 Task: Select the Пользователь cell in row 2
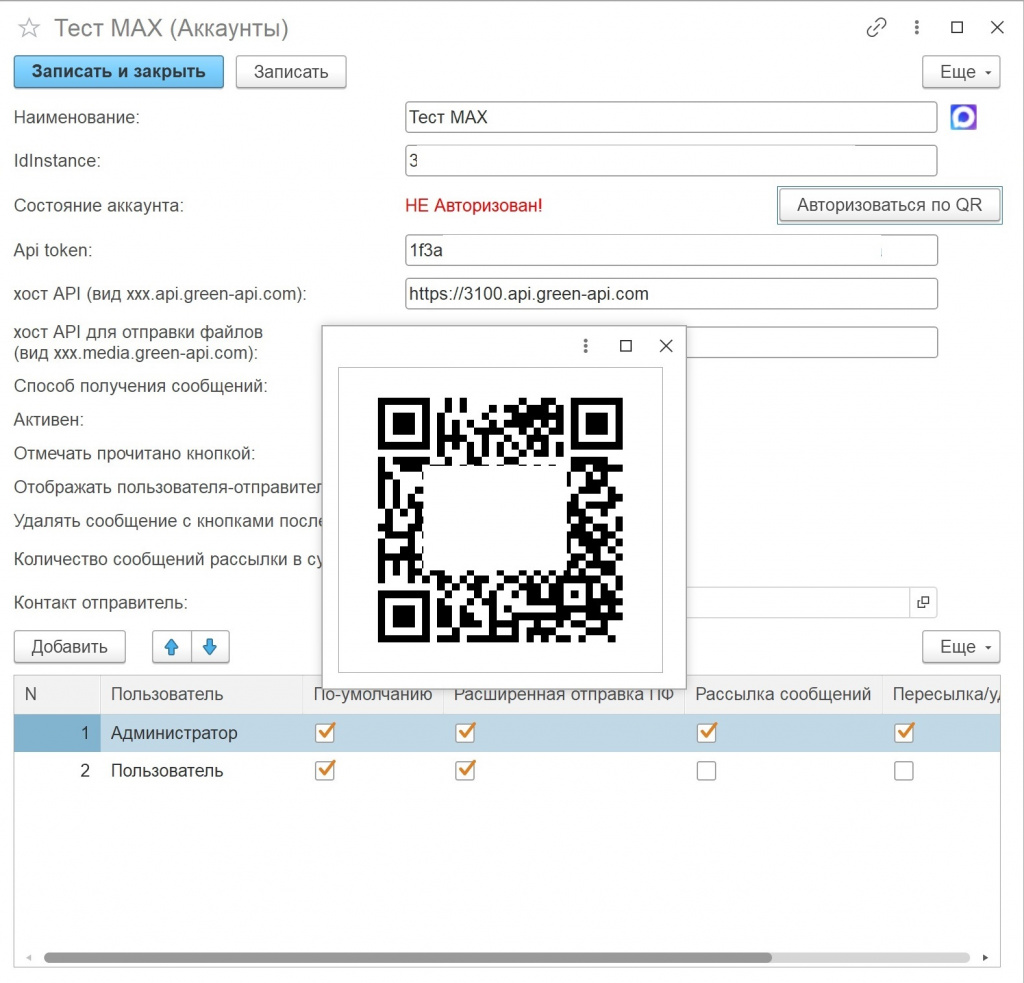pyautogui.click(x=201, y=771)
